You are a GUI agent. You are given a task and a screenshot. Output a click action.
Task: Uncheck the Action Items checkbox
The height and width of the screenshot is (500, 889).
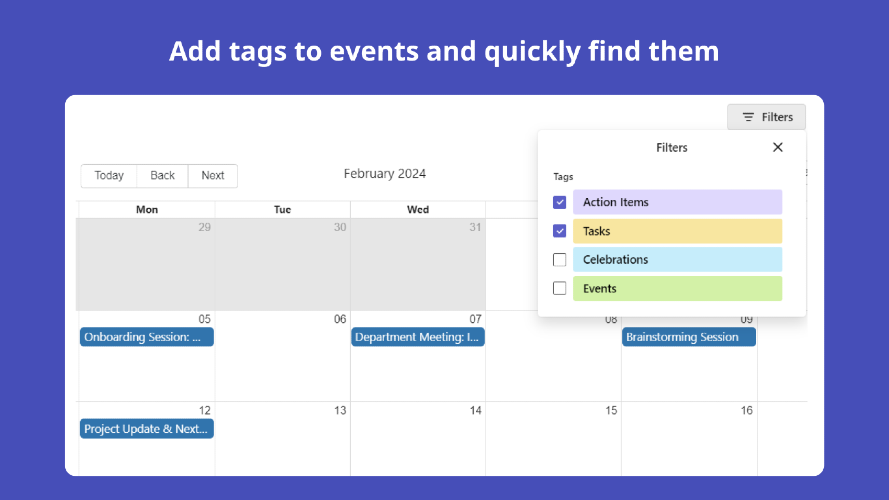[560, 202]
